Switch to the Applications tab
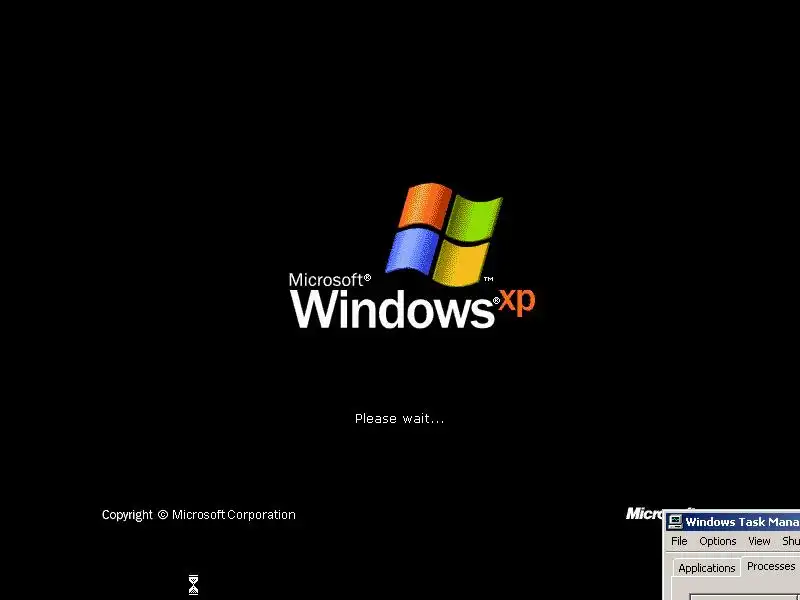 pos(707,568)
